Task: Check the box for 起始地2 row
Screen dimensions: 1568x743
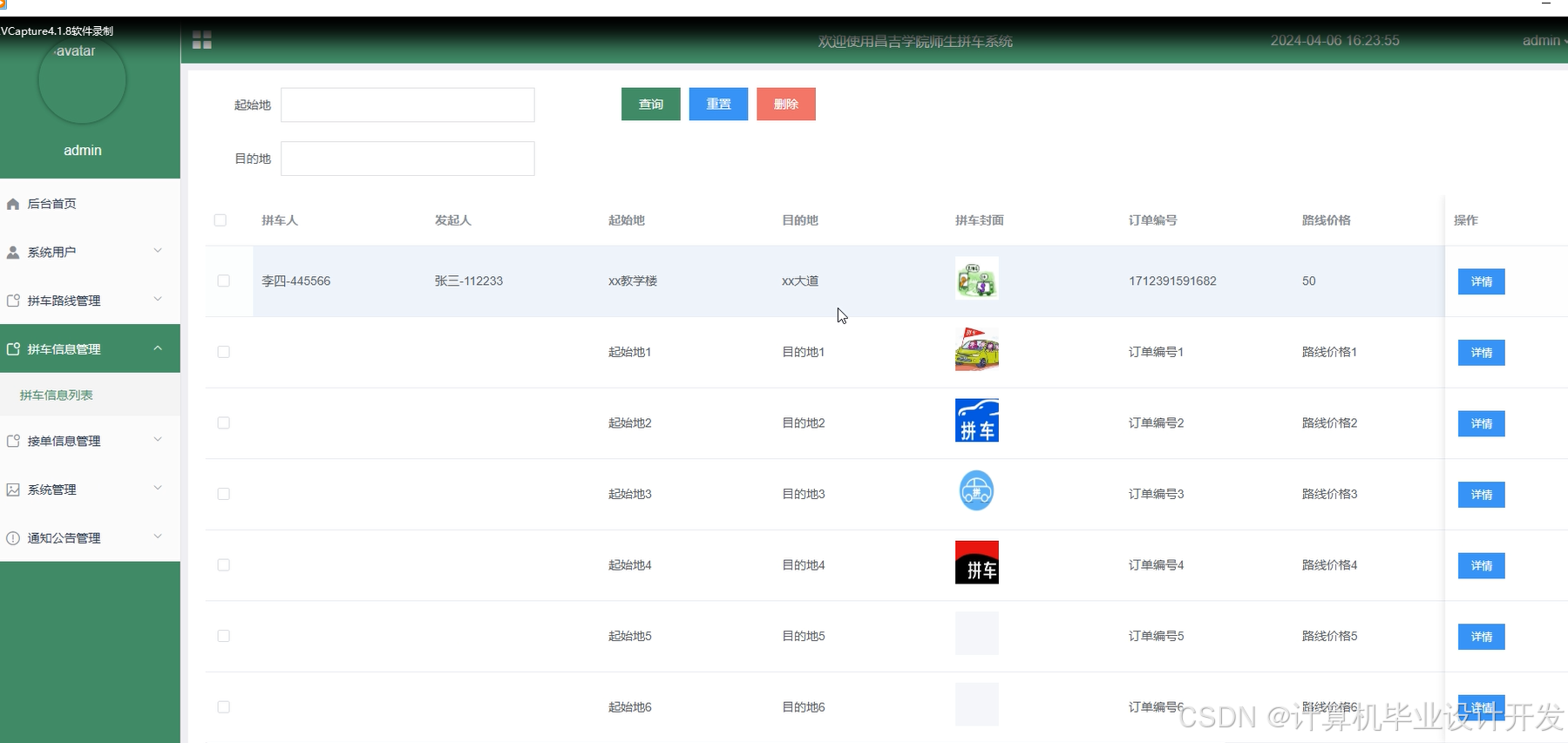Action: pyautogui.click(x=224, y=423)
